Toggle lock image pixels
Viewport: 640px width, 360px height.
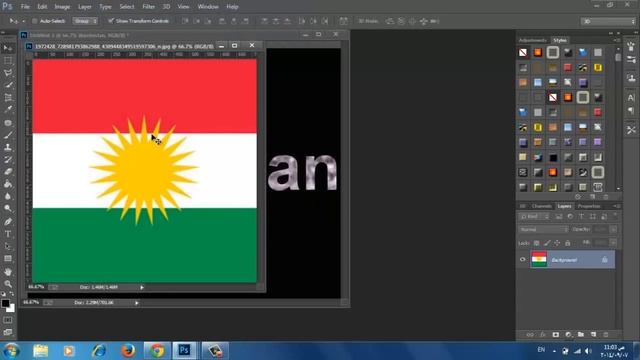547,243
